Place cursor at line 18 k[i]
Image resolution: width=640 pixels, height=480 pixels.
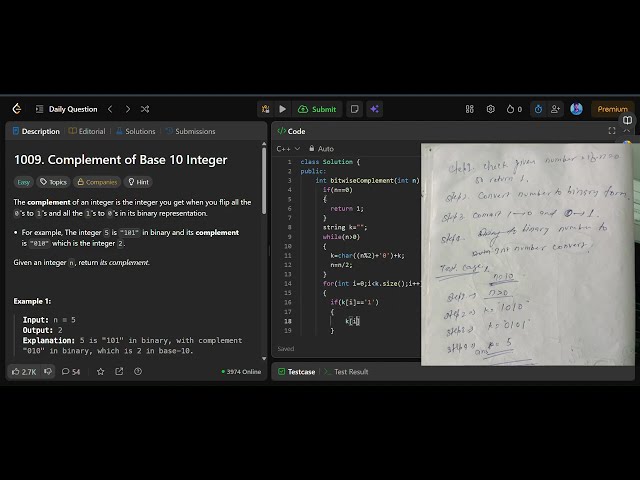click(353, 321)
